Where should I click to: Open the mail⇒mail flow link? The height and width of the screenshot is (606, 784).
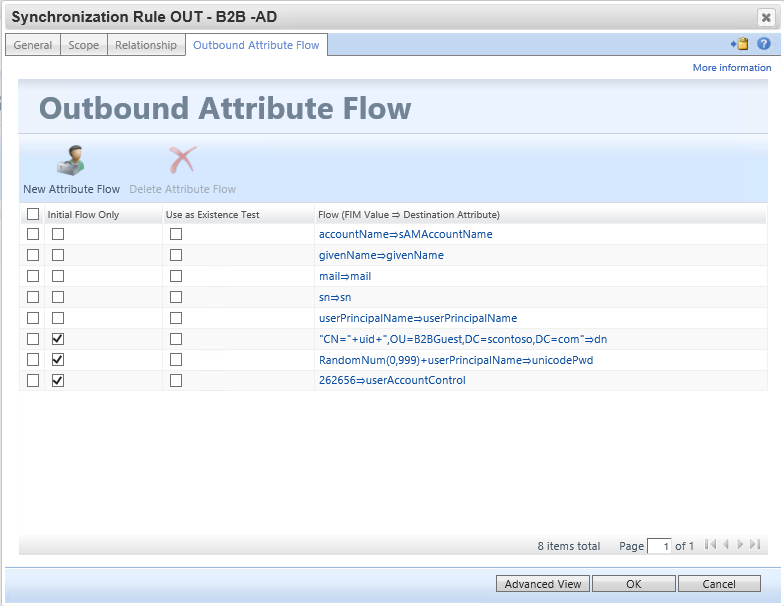click(x=345, y=276)
